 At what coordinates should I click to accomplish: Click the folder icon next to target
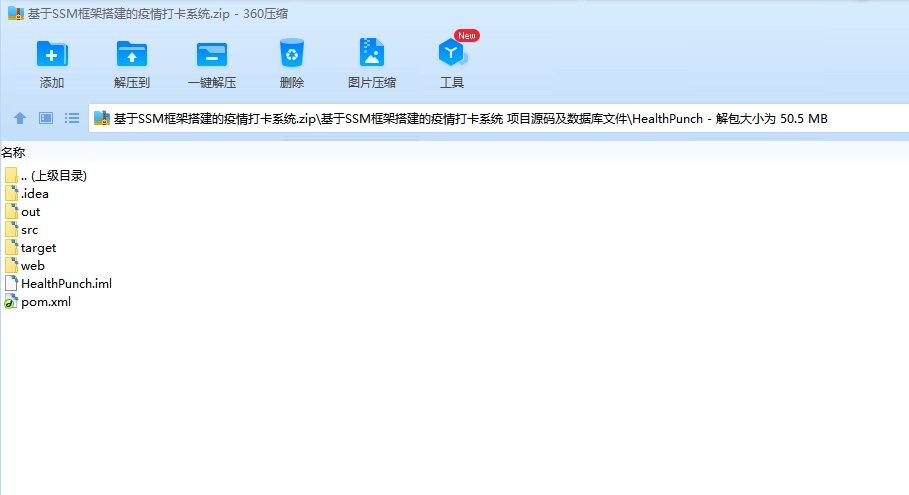(x=12, y=248)
